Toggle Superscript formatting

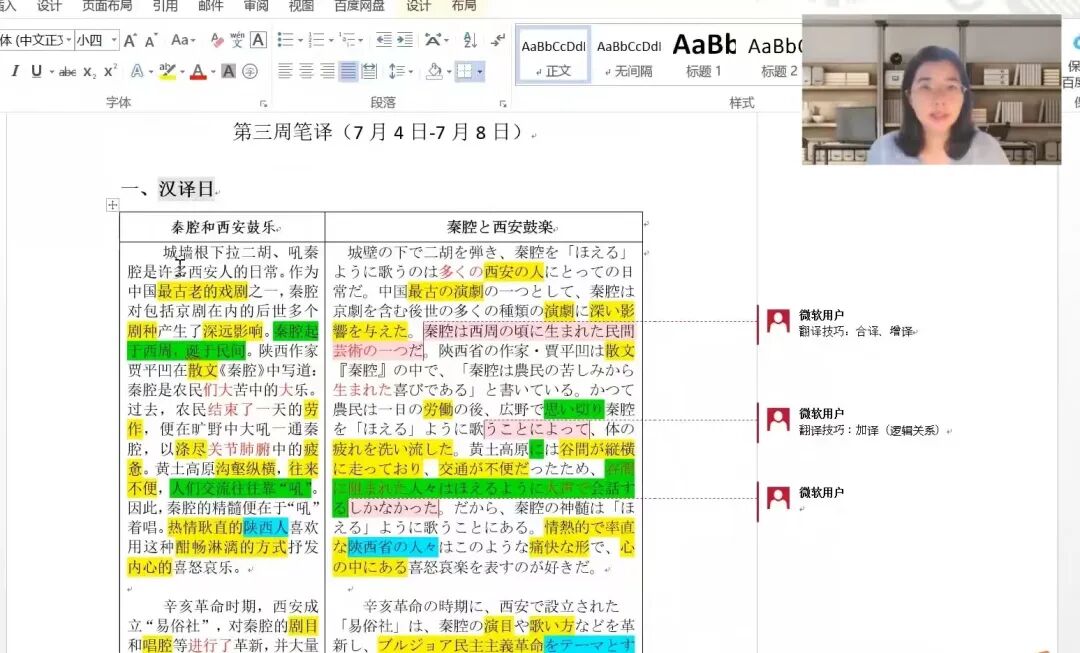click(110, 71)
